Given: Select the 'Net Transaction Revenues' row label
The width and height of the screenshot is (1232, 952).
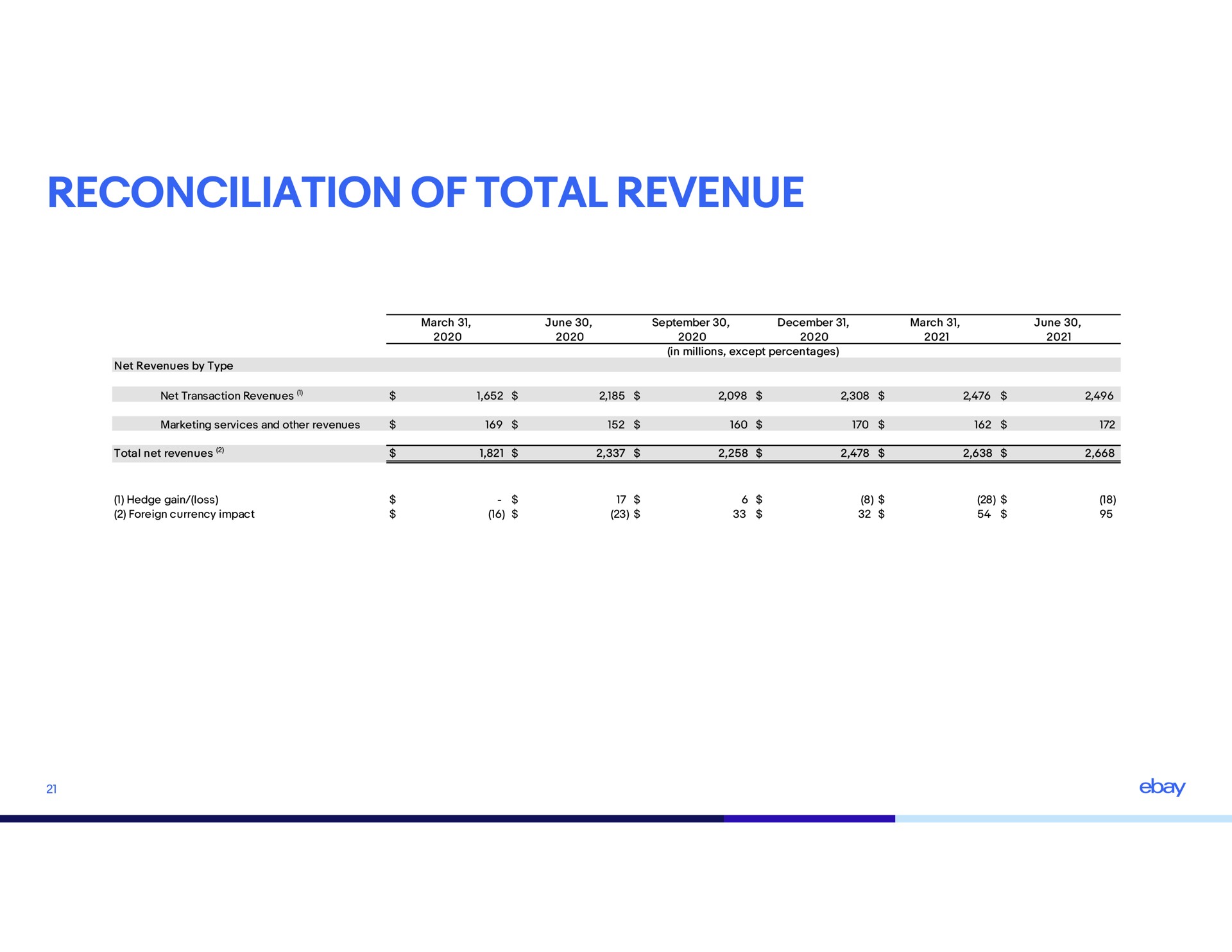Looking at the screenshot, I should coord(227,396).
